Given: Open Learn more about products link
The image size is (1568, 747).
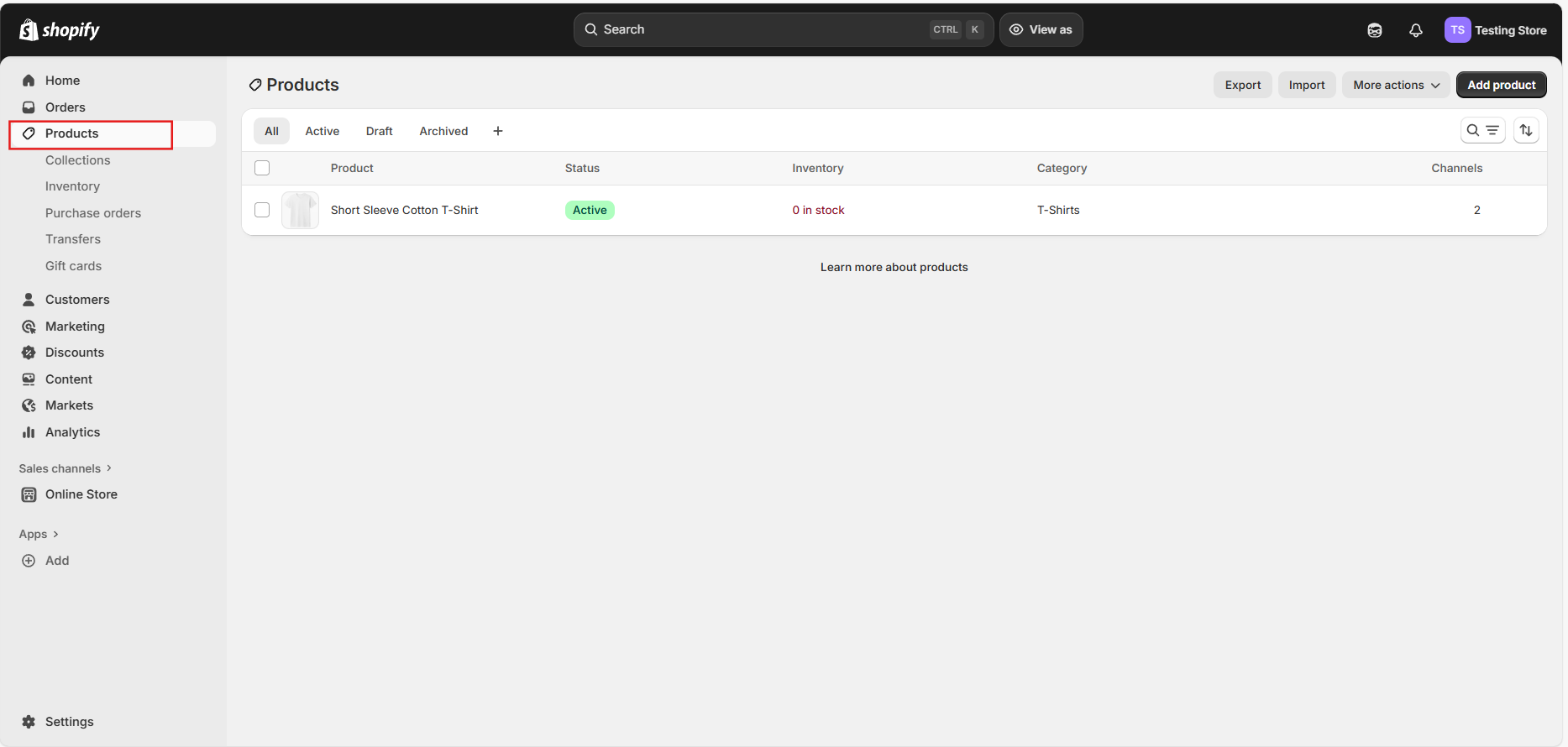Looking at the screenshot, I should click(x=894, y=267).
